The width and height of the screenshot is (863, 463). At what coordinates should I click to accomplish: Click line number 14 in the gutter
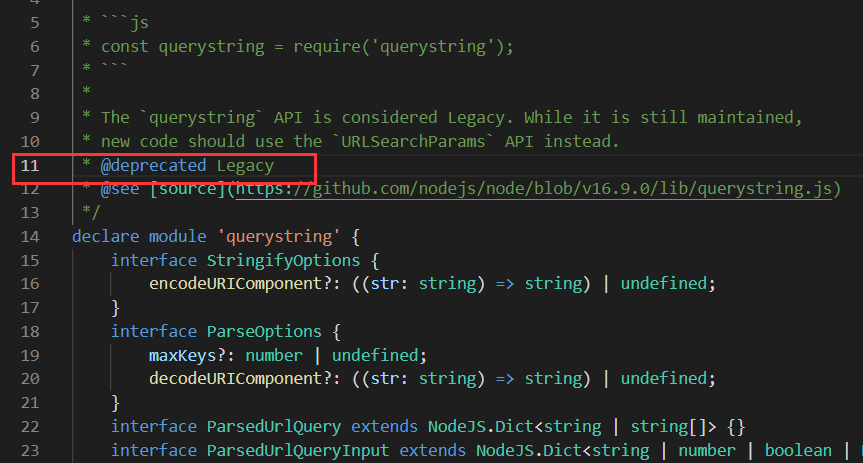30,236
